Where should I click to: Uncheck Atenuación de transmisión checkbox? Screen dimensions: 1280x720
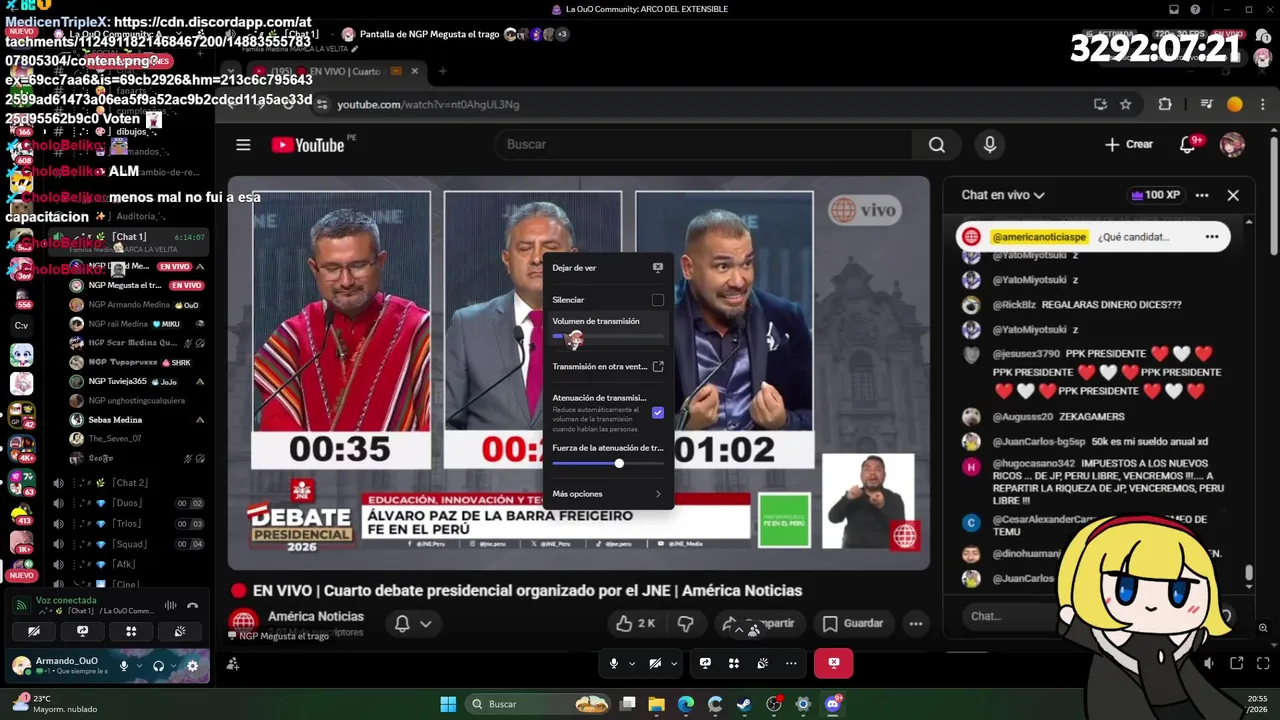(x=658, y=412)
